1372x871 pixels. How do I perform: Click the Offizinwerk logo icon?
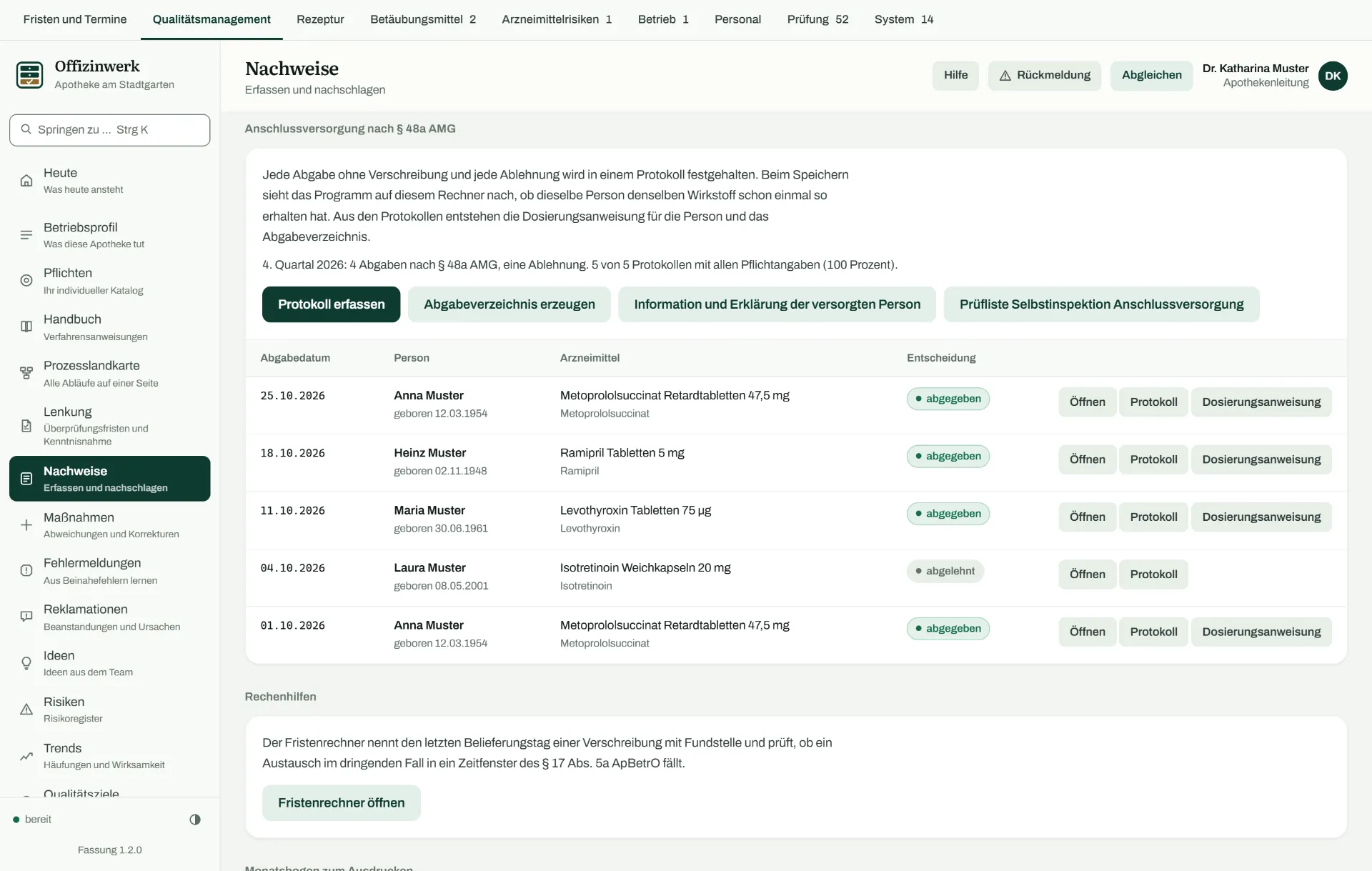click(29, 74)
